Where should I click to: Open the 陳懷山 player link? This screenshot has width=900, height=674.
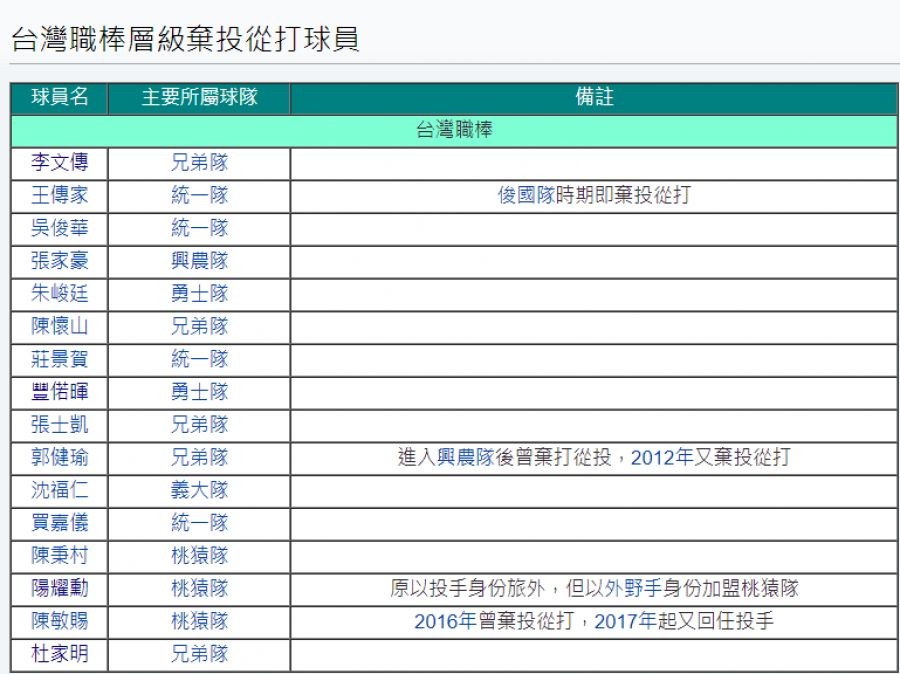[60, 326]
